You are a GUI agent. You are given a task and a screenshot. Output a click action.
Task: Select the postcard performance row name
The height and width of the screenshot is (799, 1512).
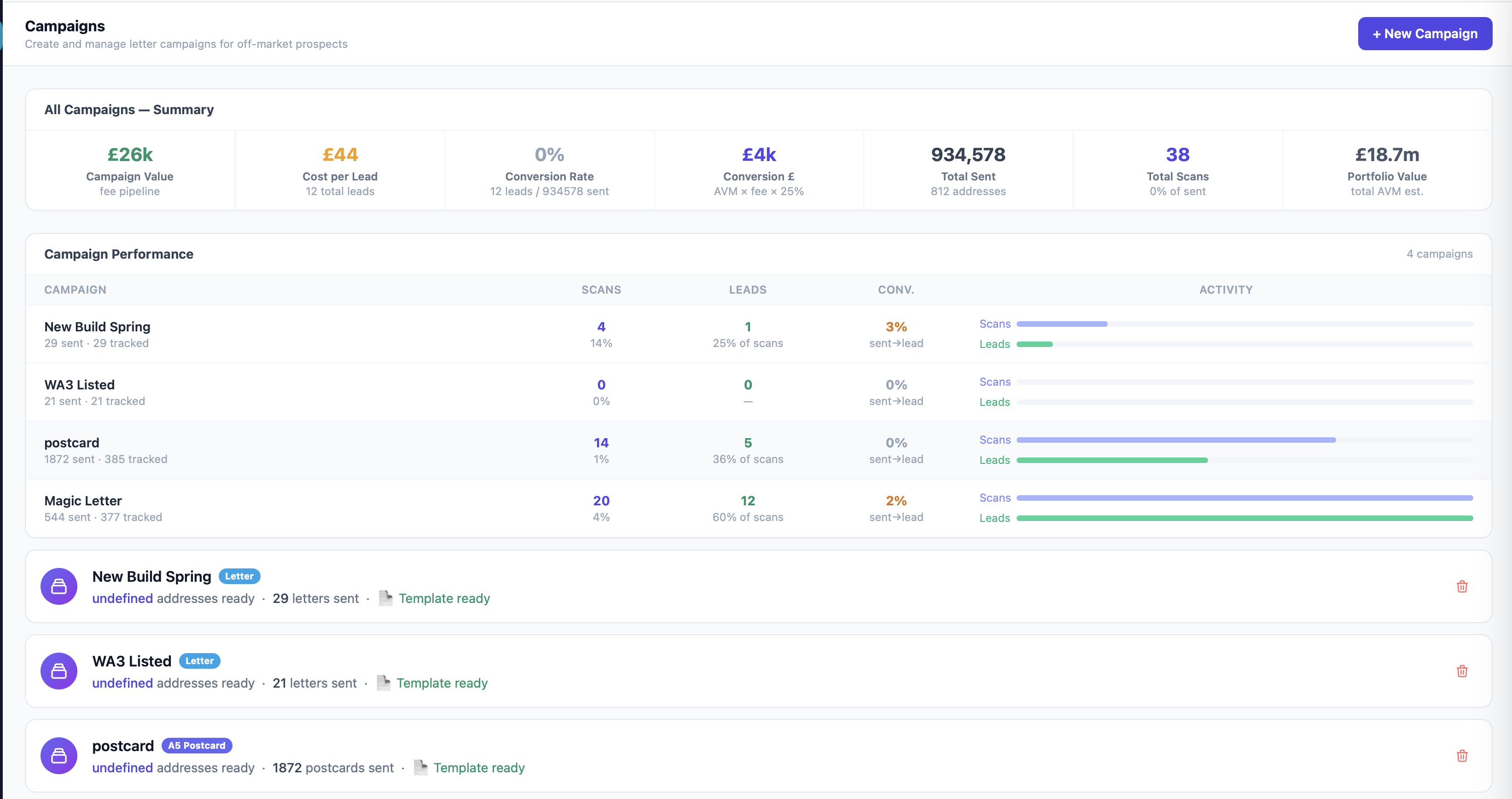click(72, 442)
